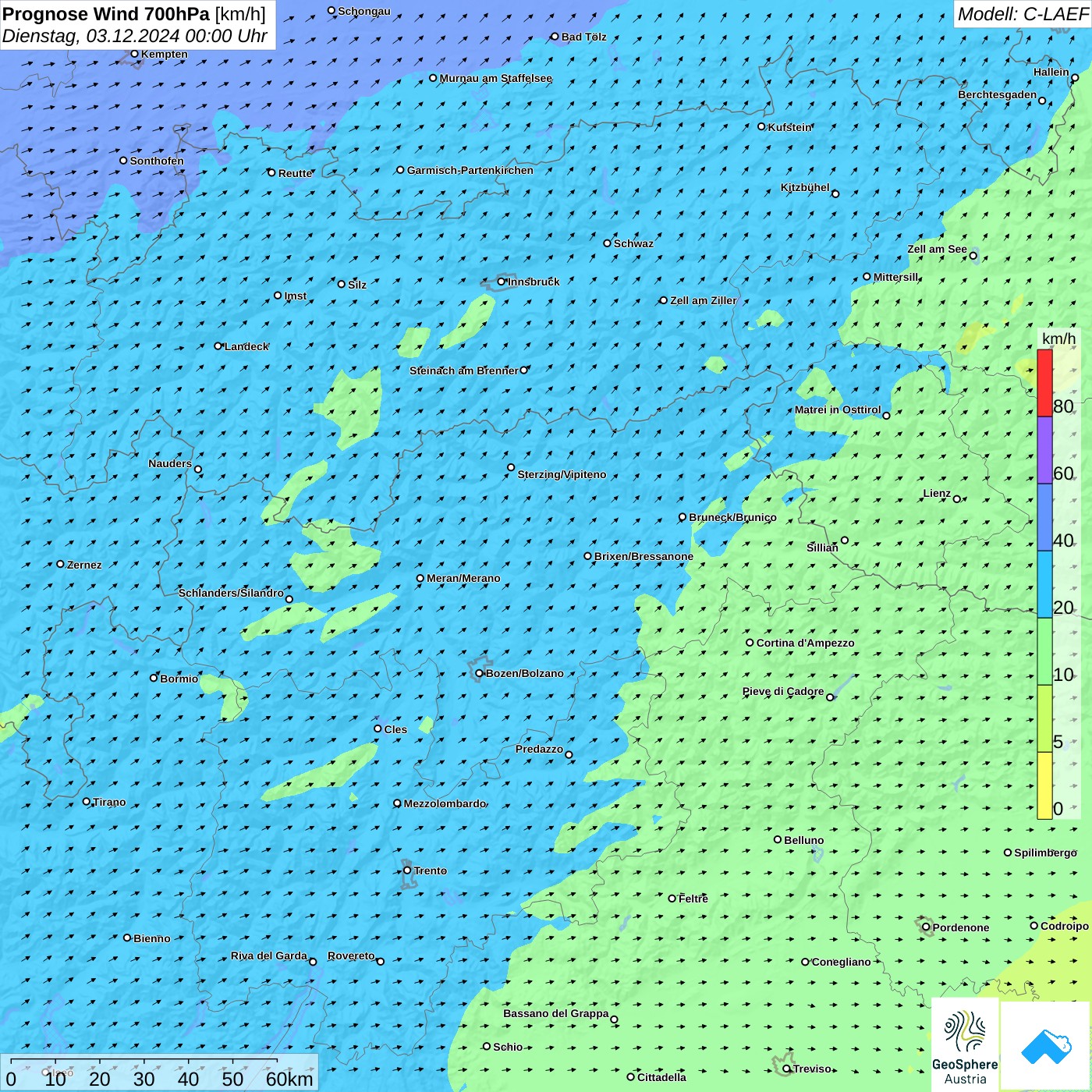Screen dimensions: 1092x1092
Task: Click the GeoSphere Austria logo
Action: tap(965, 1045)
